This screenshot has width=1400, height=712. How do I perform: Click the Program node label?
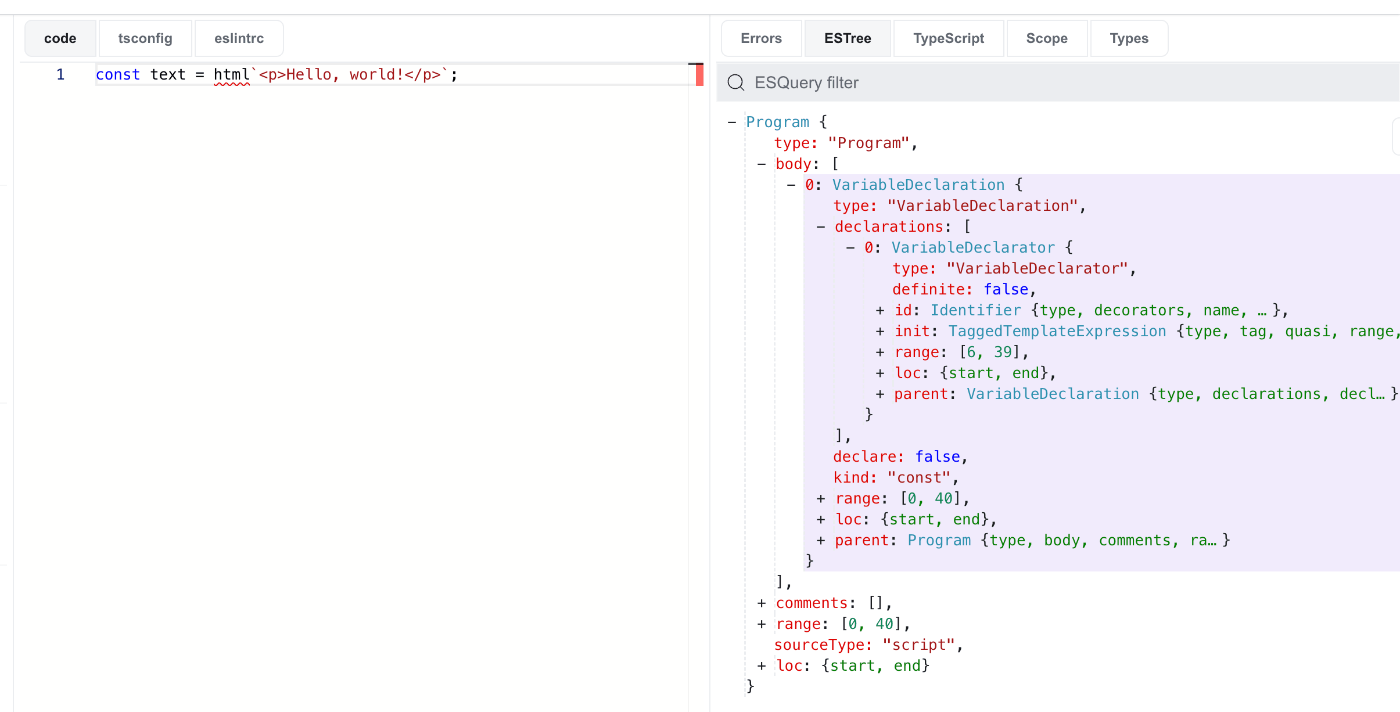[777, 121]
